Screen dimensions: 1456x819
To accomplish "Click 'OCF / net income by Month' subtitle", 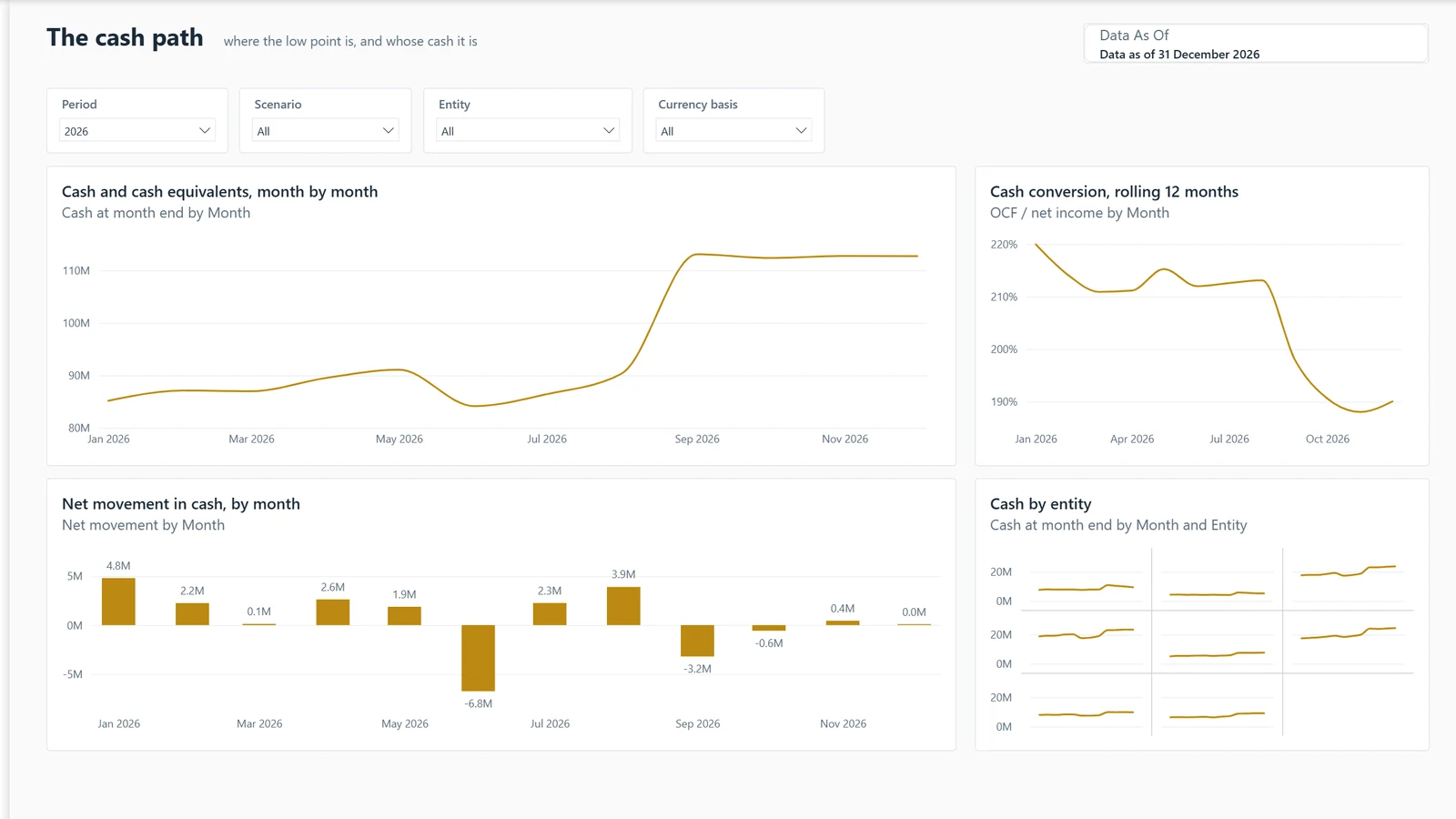I will (1079, 213).
